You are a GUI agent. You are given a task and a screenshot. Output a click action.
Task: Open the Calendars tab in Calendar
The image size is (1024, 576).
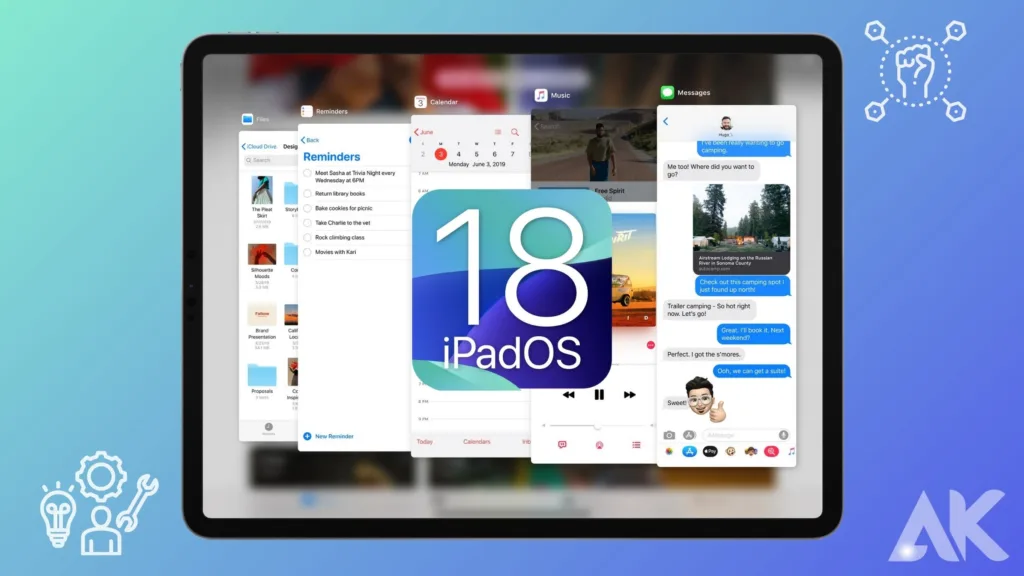[477, 441]
